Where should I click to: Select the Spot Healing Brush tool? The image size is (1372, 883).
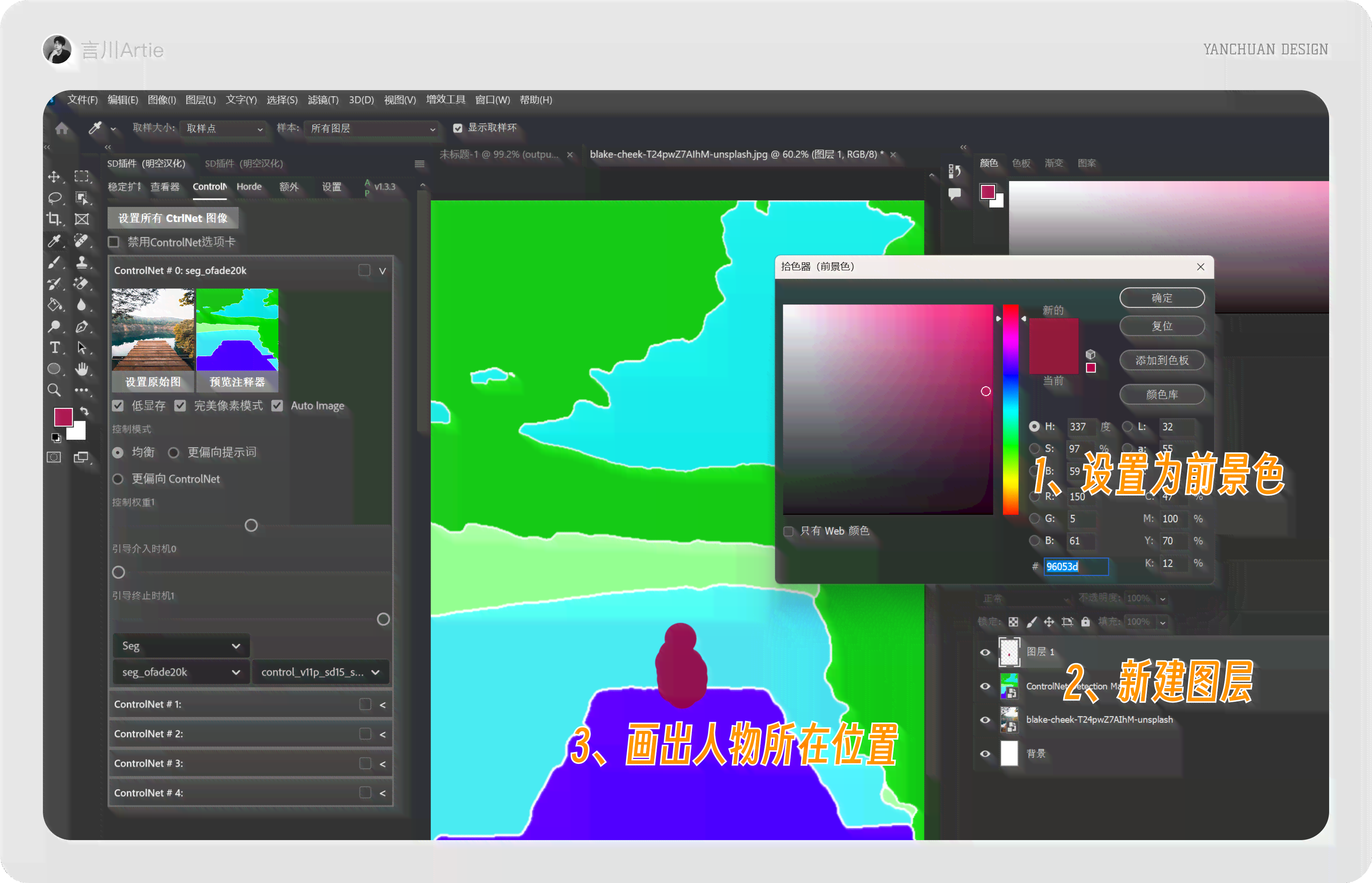[x=82, y=241]
